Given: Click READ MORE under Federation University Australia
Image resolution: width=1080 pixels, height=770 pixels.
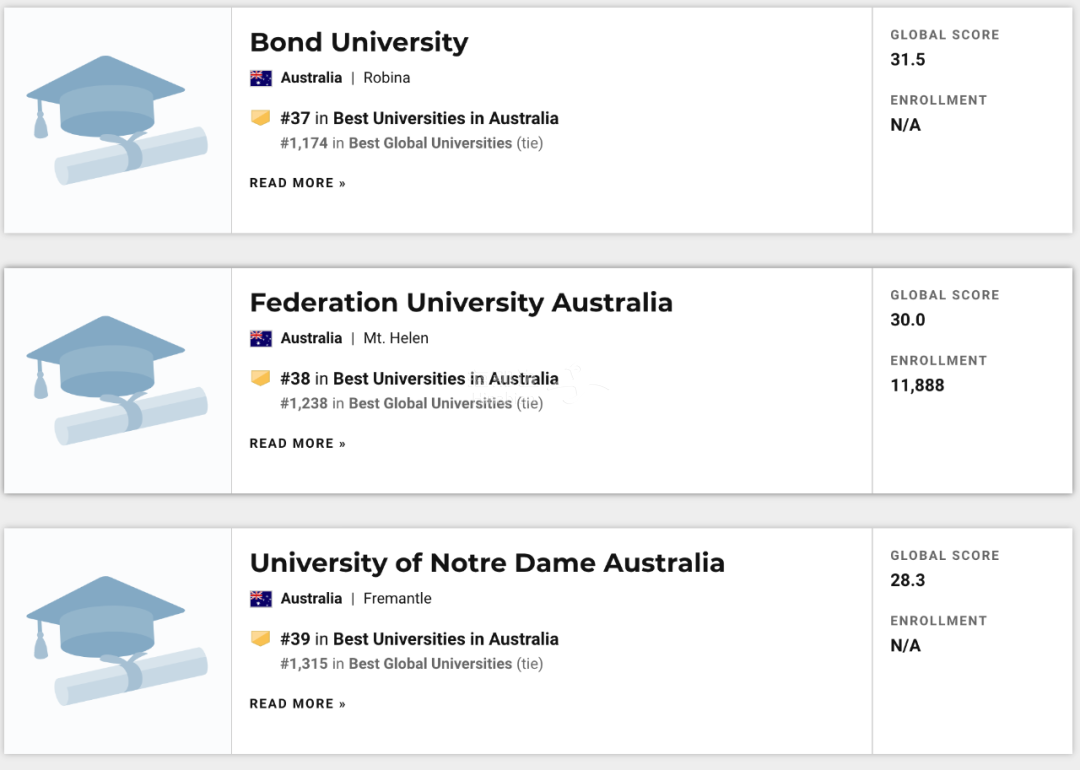Looking at the screenshot, I should click(x=298, y=444).
